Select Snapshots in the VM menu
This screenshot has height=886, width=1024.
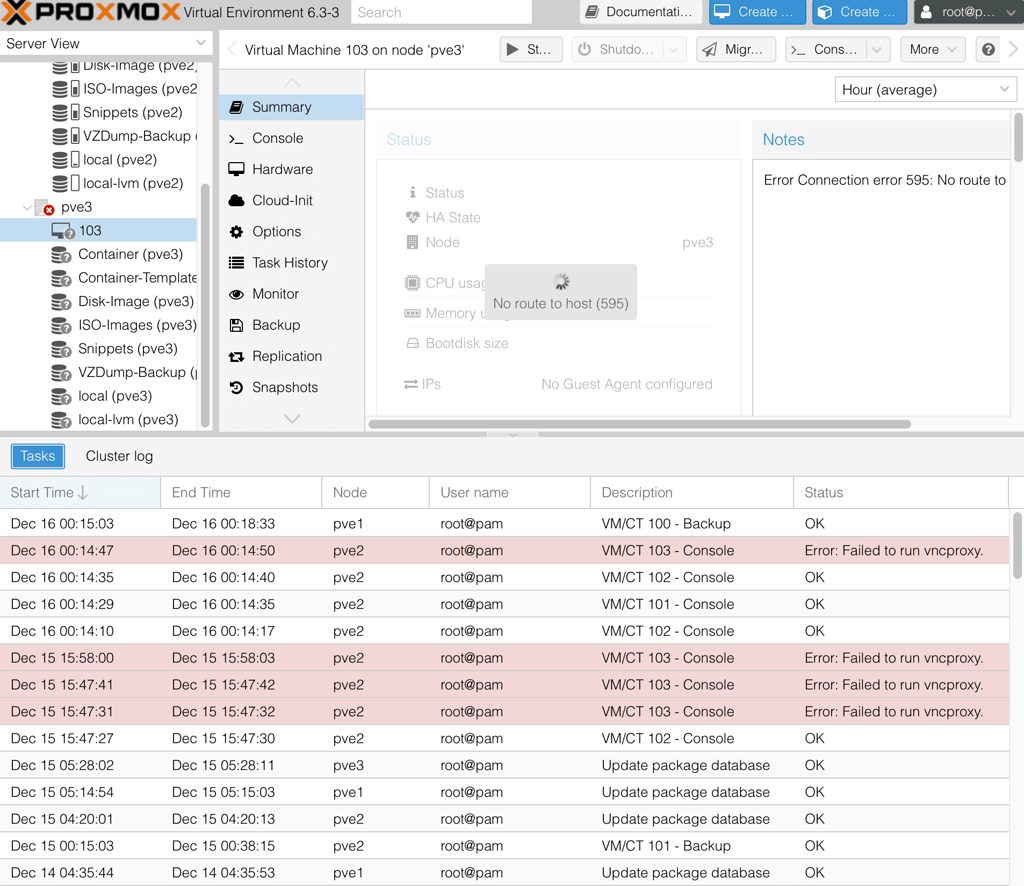(x=291, y=388)
